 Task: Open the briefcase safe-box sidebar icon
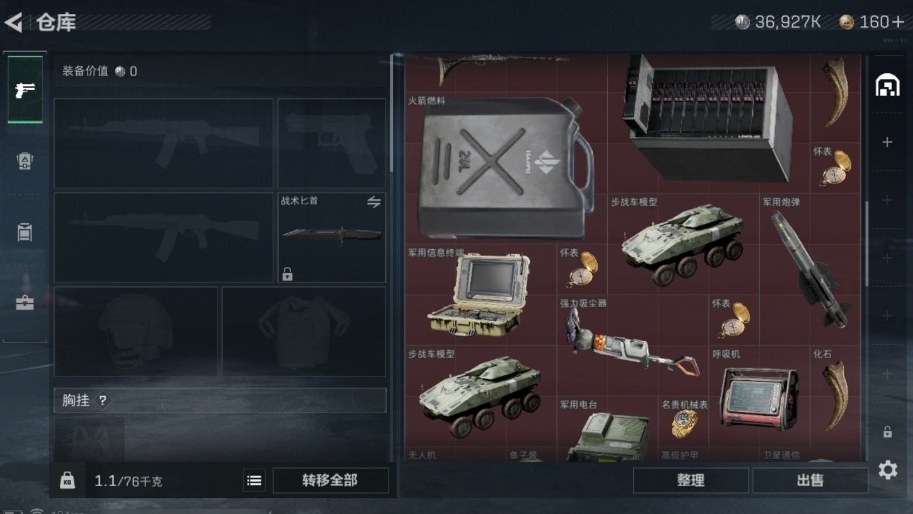pos(24,302)
